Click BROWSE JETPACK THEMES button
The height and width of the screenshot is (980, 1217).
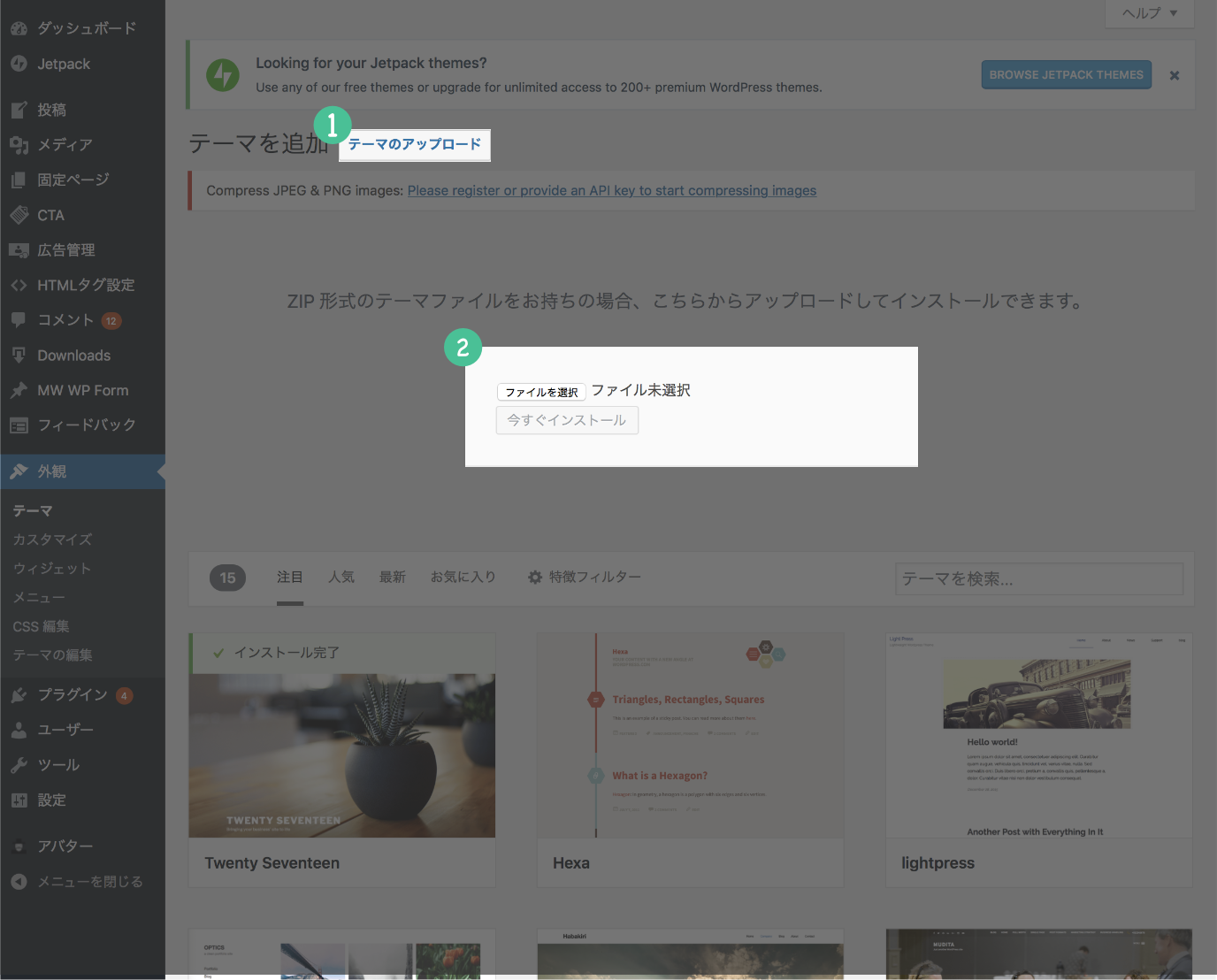[1067, 75]
